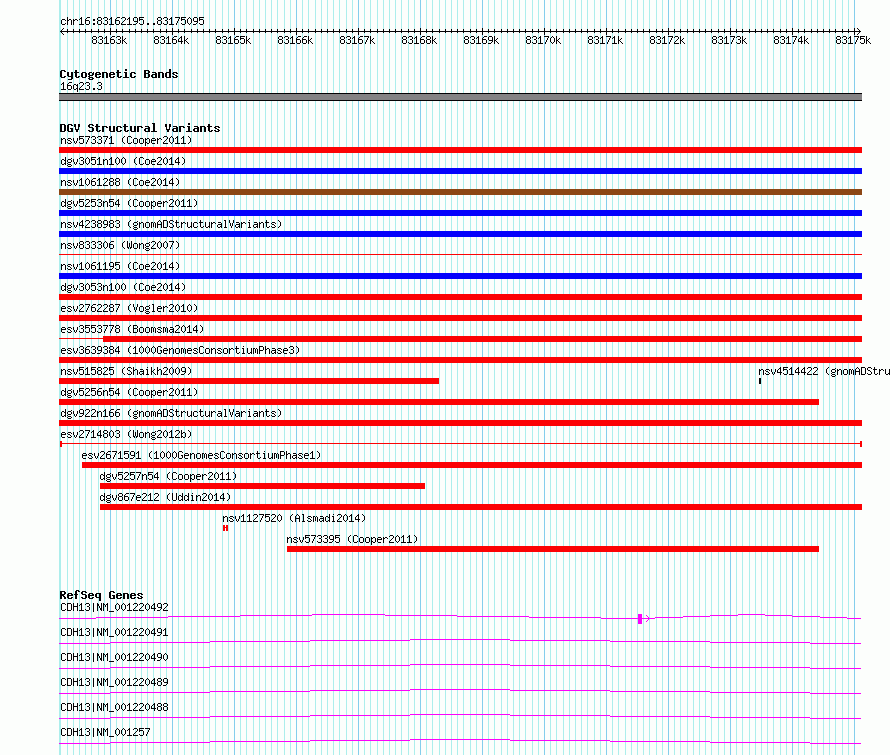Select nsv1061195 (Coe2014) blue variant bar
Viewport: 890px width, 755px height.
coord(460,276)
